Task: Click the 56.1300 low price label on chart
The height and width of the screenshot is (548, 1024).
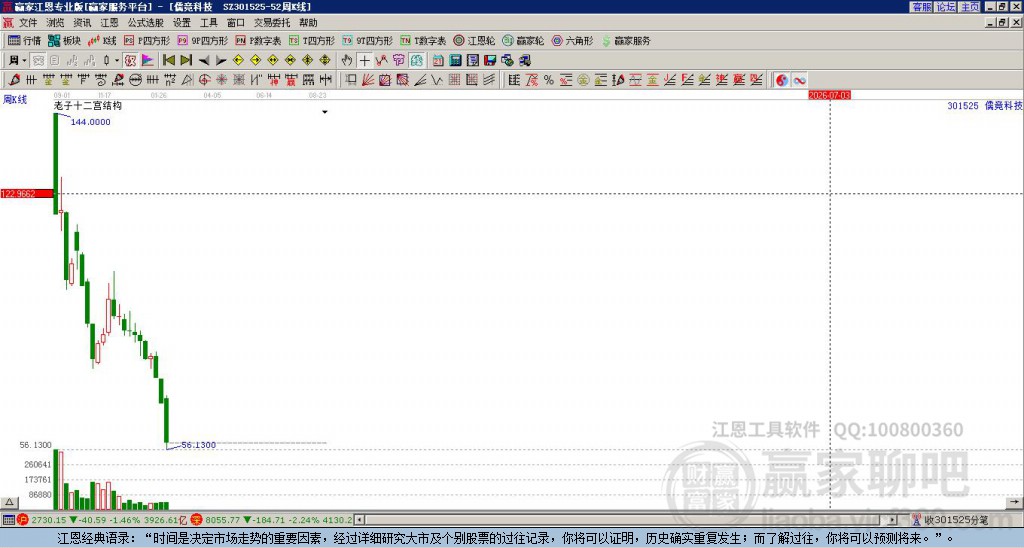Action: (199, 445)
